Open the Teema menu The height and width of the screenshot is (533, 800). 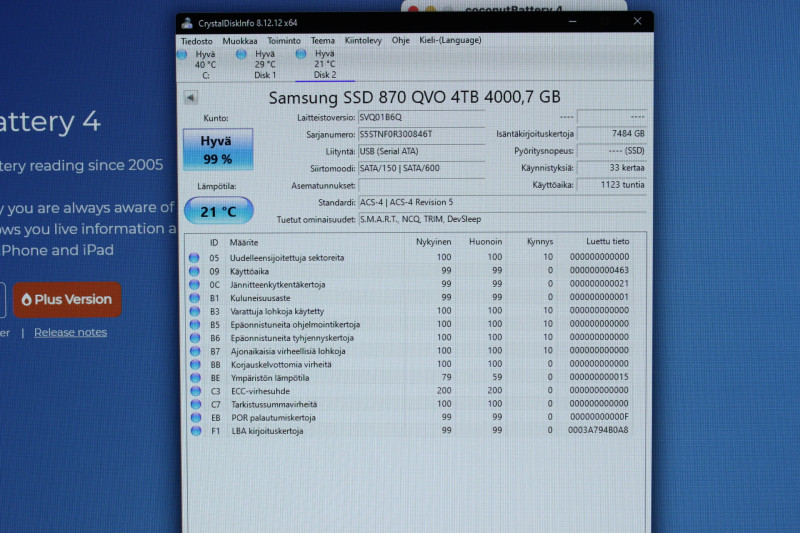[323, 40]
